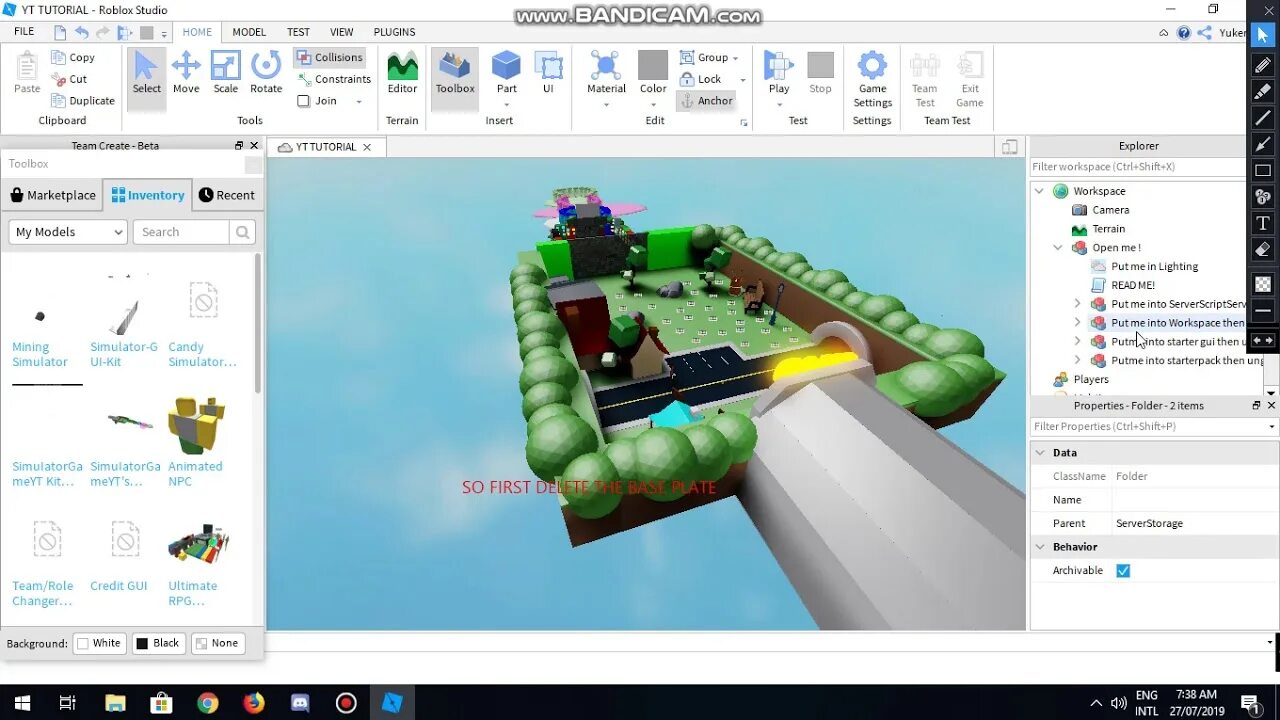1280x720 pixels.
Task: Toggle Anchor on selected parts
Action: 706,101
